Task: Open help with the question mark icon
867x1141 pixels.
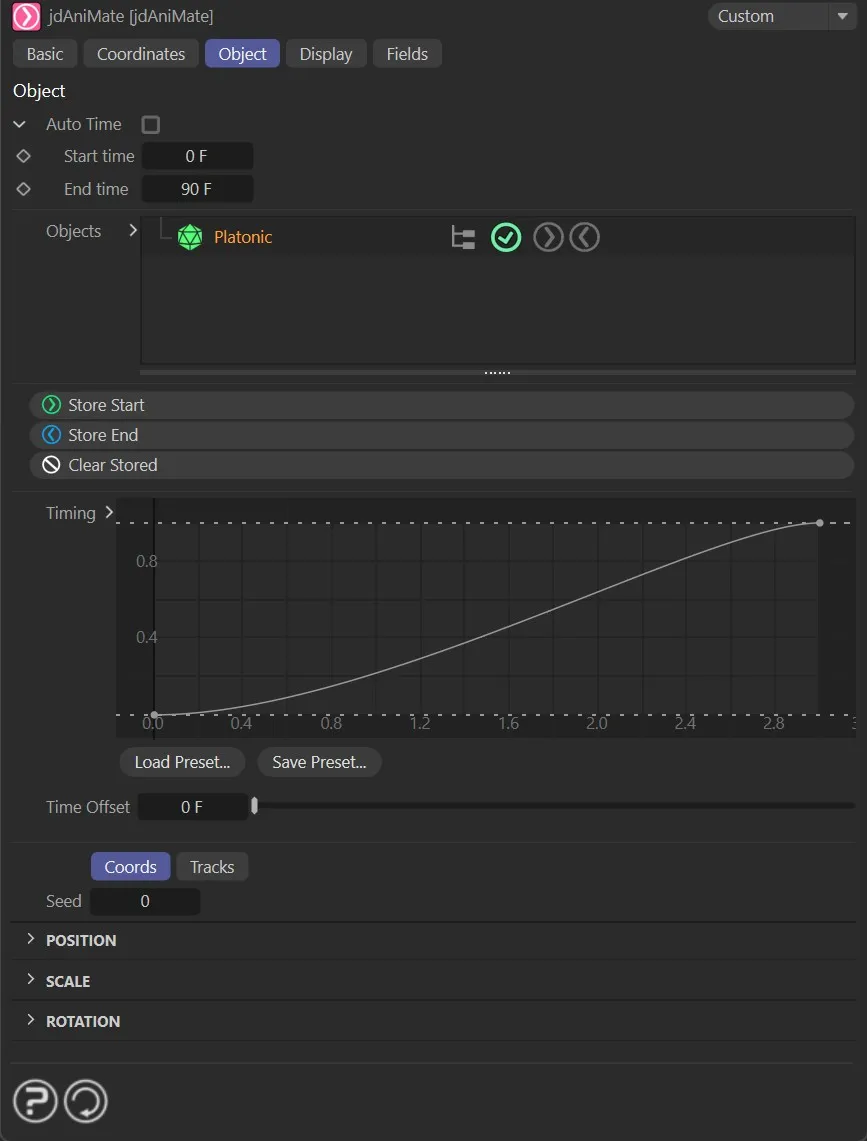Action: point(35,1101)
